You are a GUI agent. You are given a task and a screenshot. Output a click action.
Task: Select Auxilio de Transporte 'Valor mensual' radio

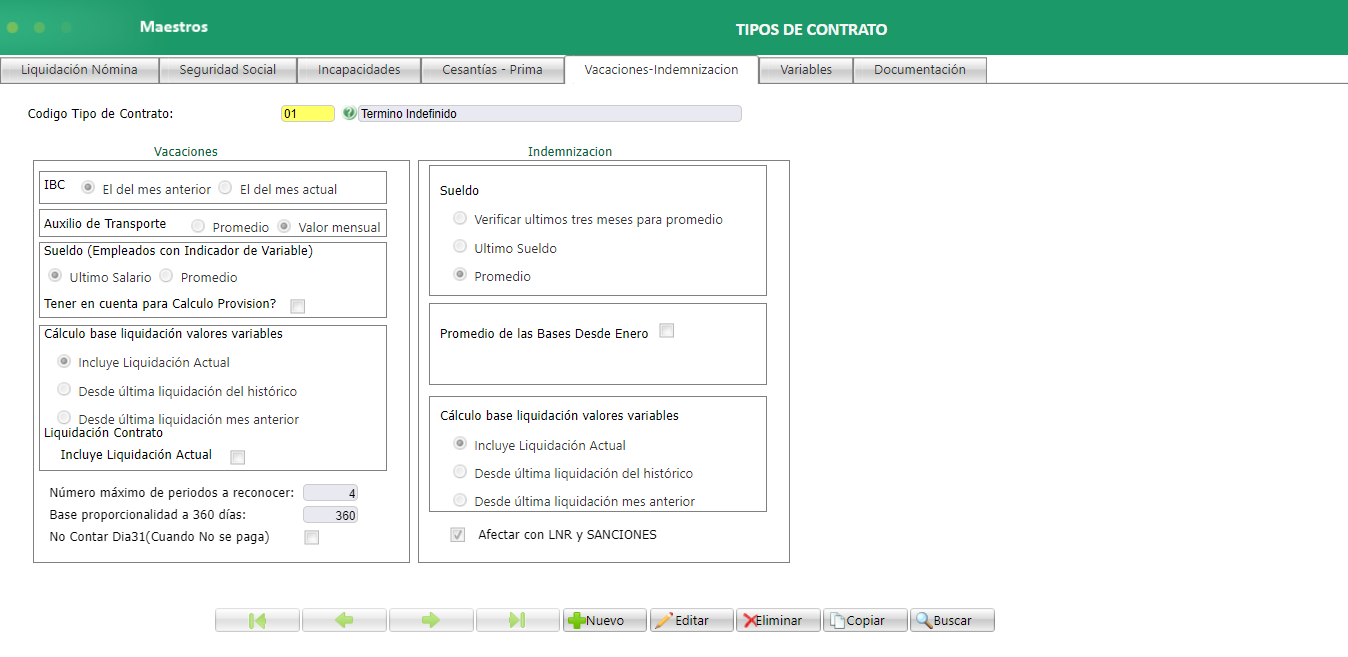[285, 226]
